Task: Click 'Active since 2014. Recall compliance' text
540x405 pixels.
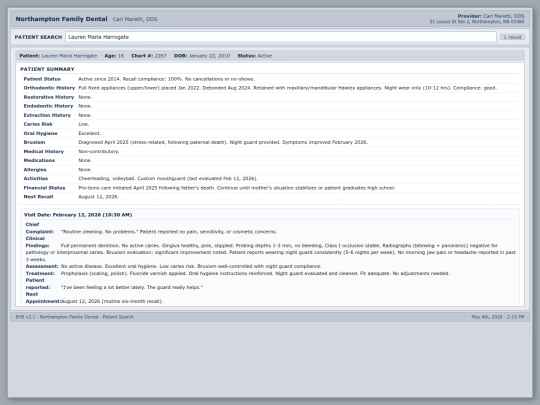Action: 167,79
